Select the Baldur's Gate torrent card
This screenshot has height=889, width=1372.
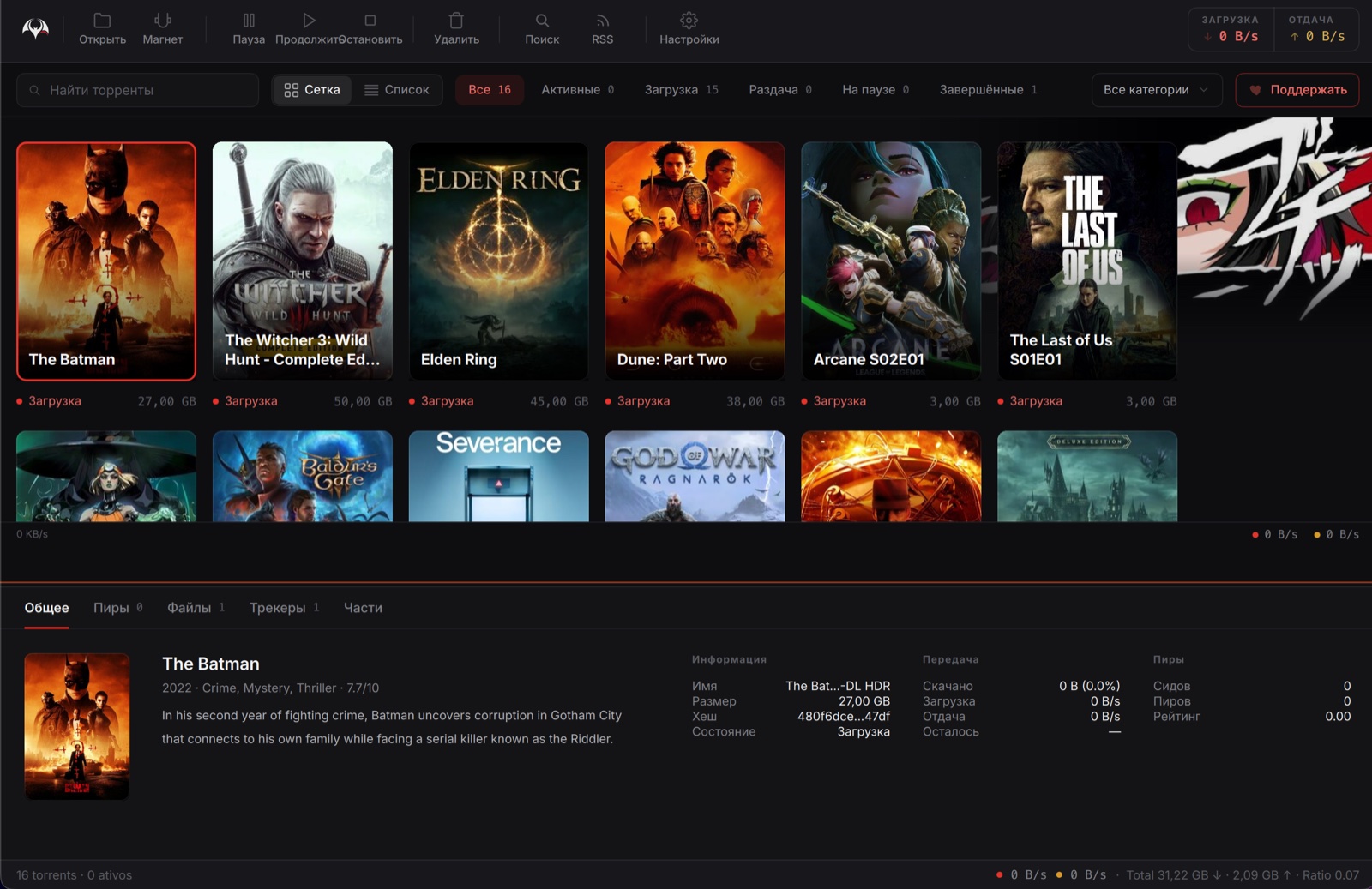[x=303, y=476]
